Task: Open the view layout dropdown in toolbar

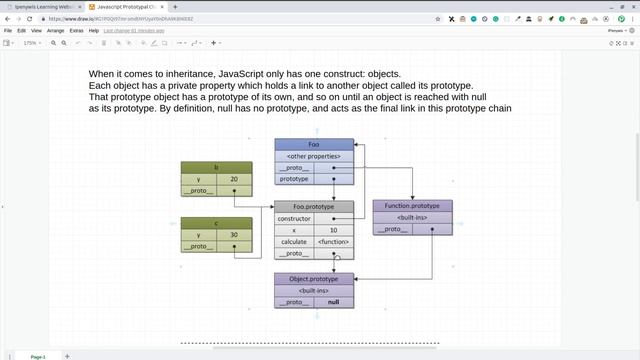Action: 9,43
